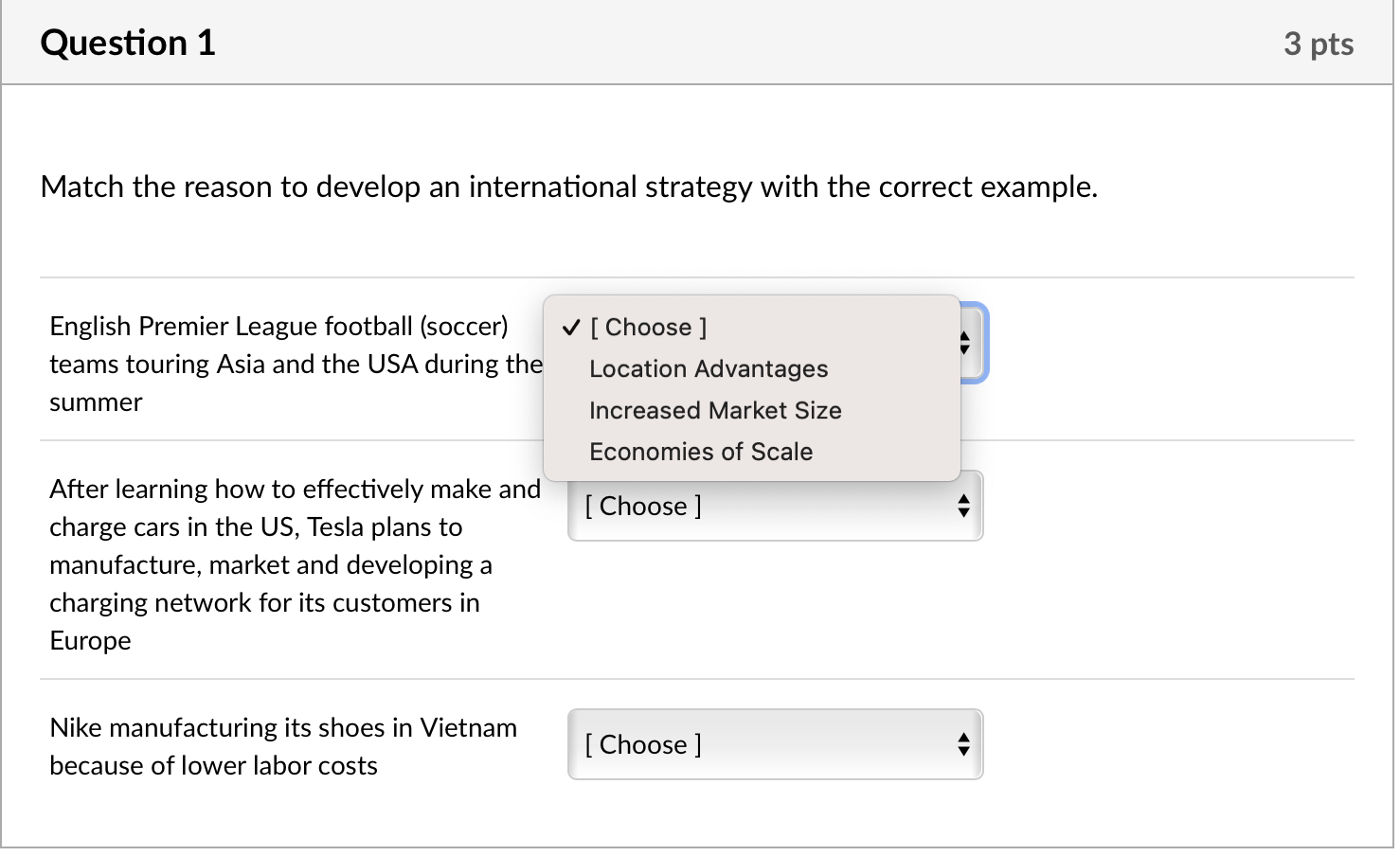Click the "3 pts" label
The width and height of the screenshot is (1400, 856).
pyautogui.click(x=1320, y=43)
